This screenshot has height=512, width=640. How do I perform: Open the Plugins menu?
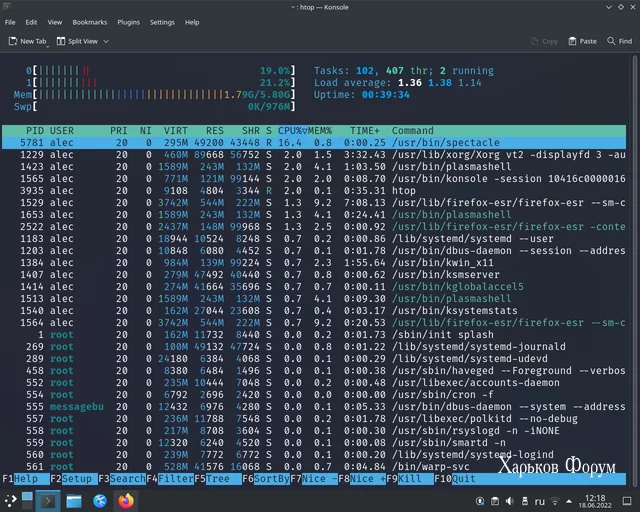pyautogui.click(x=128, y=22)
